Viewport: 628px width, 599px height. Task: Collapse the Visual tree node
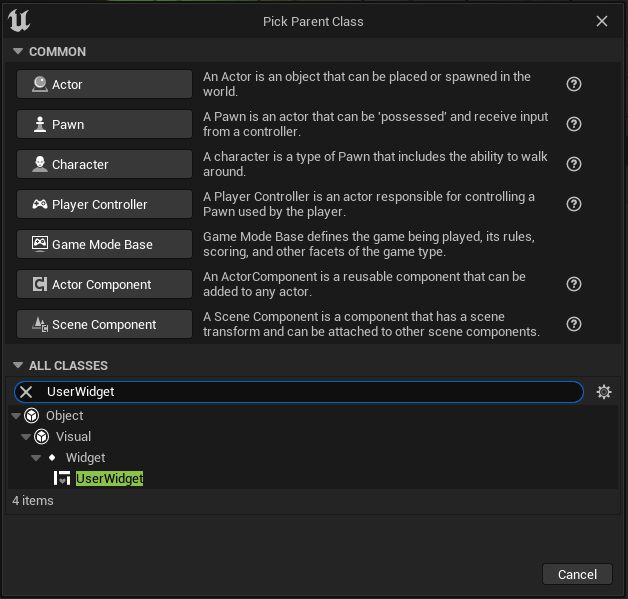[x=26, y=437]
